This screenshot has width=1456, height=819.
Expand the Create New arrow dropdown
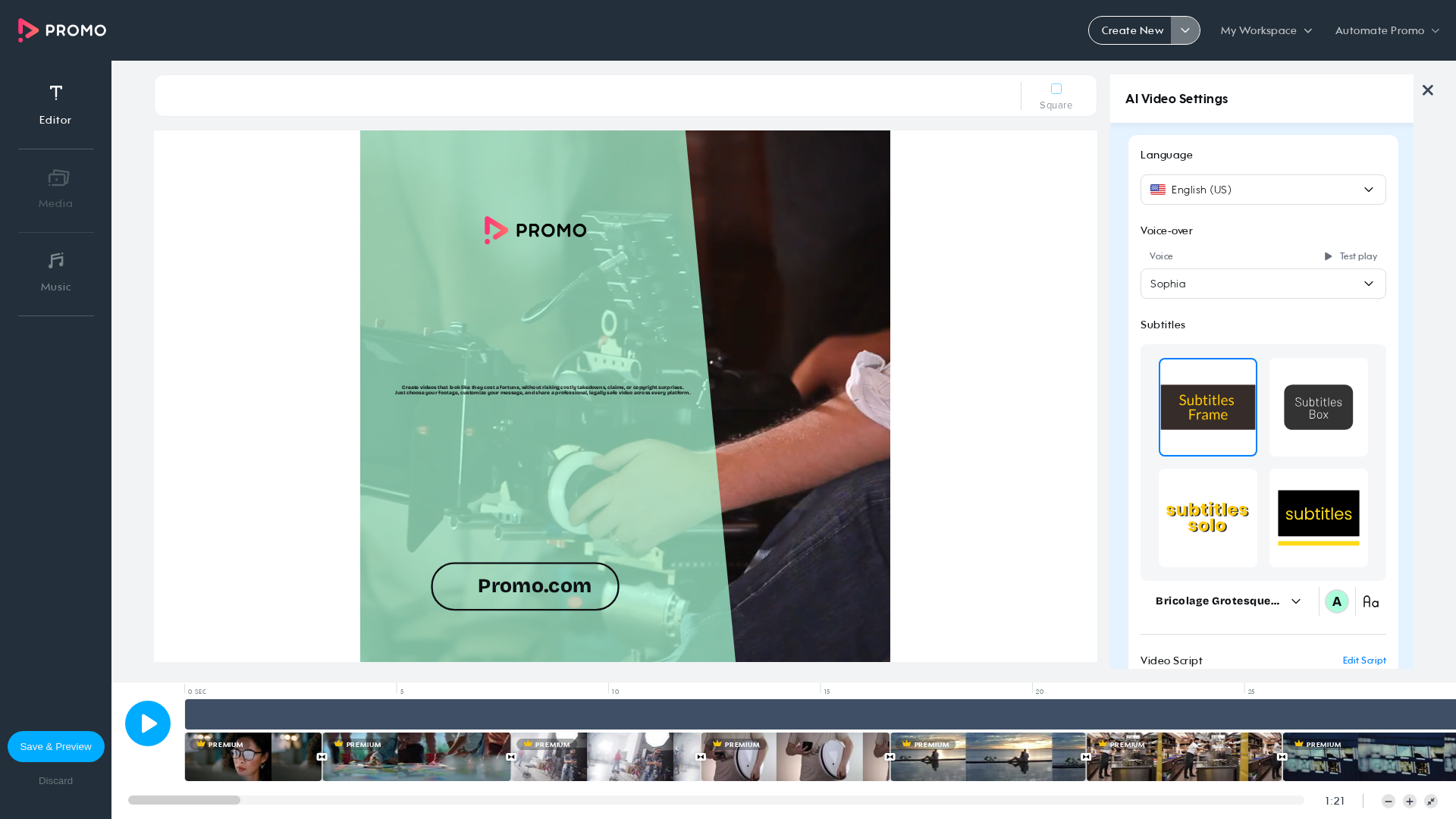click(x=1185, y=30)
